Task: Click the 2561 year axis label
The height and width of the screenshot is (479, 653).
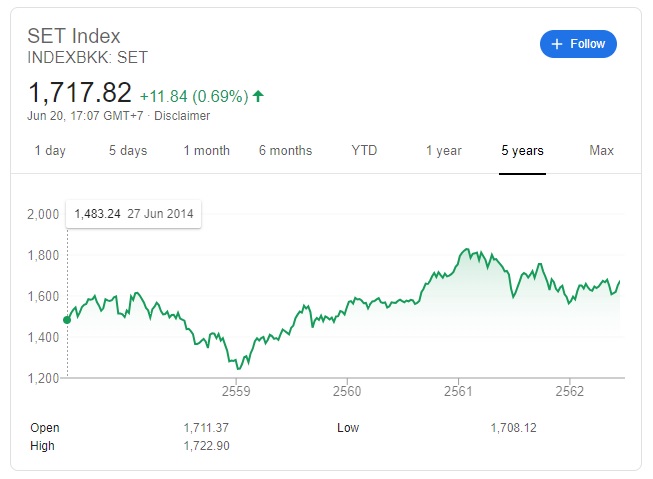Action: click(458, 390)
